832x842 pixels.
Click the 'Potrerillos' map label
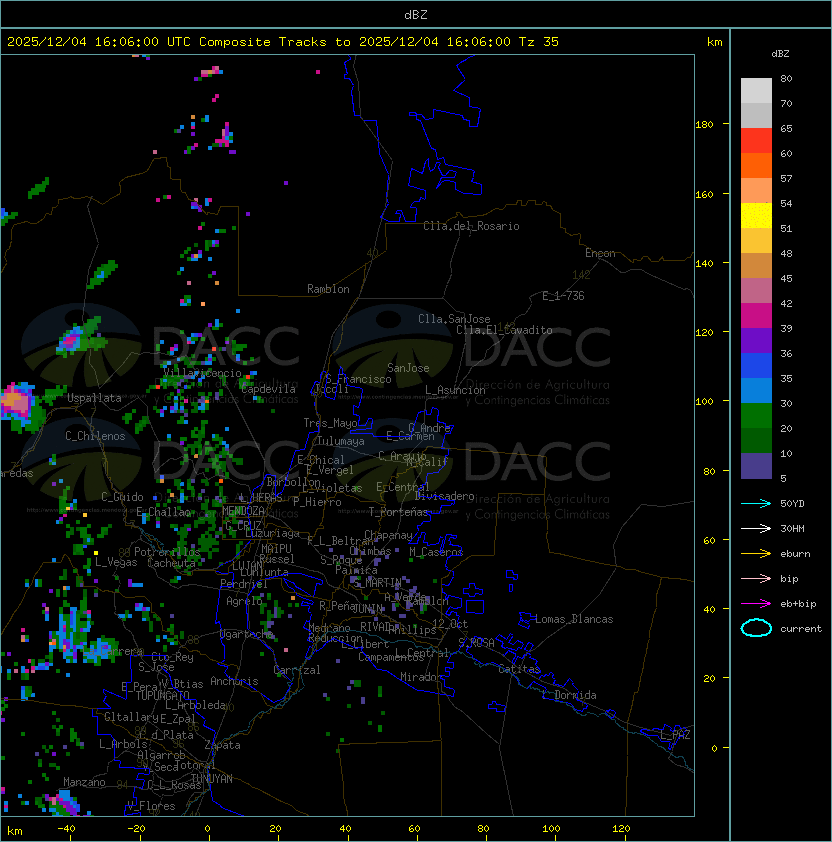point(167,552)
